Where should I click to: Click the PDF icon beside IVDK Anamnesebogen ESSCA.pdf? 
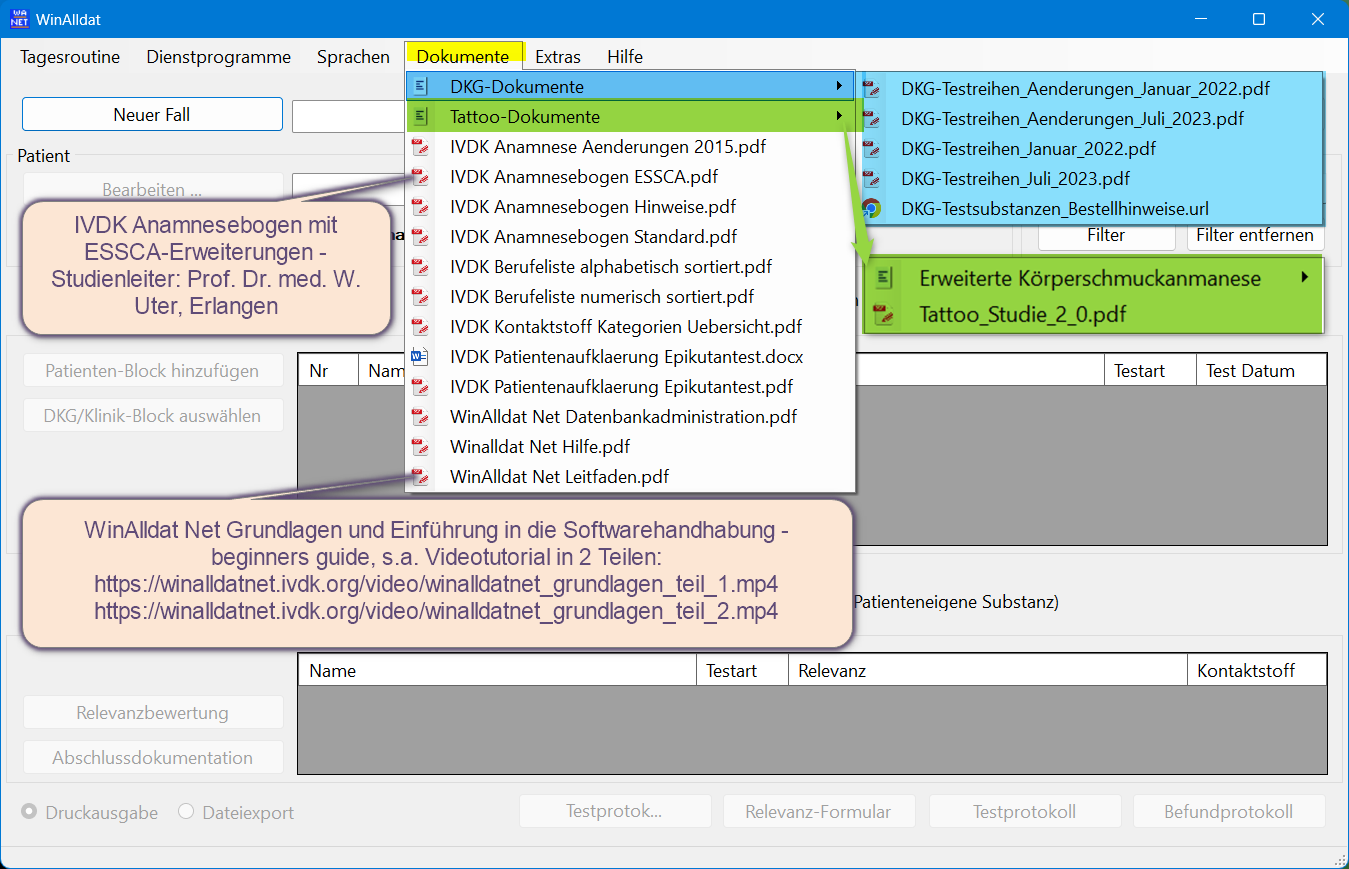point(420,177)
